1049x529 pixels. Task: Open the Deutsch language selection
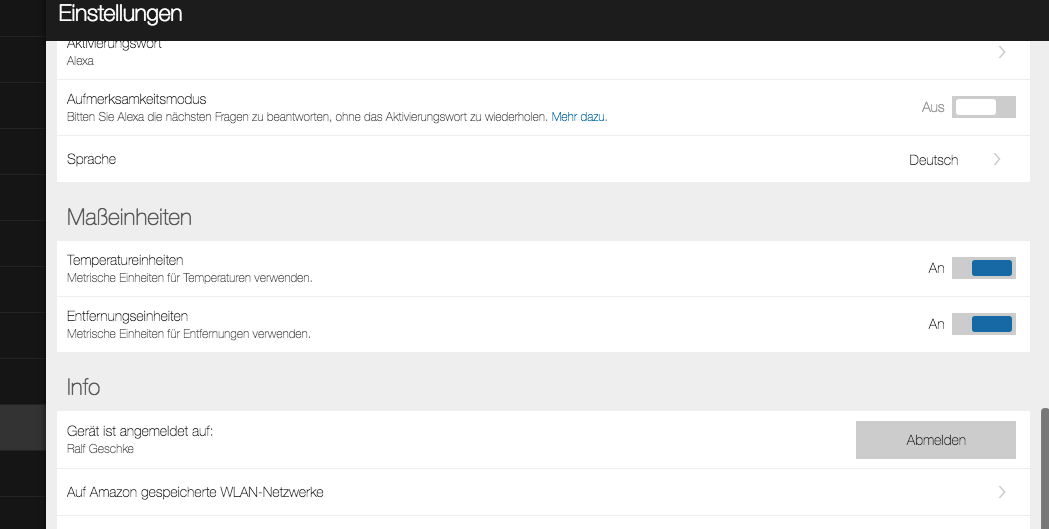click(933, 160)
